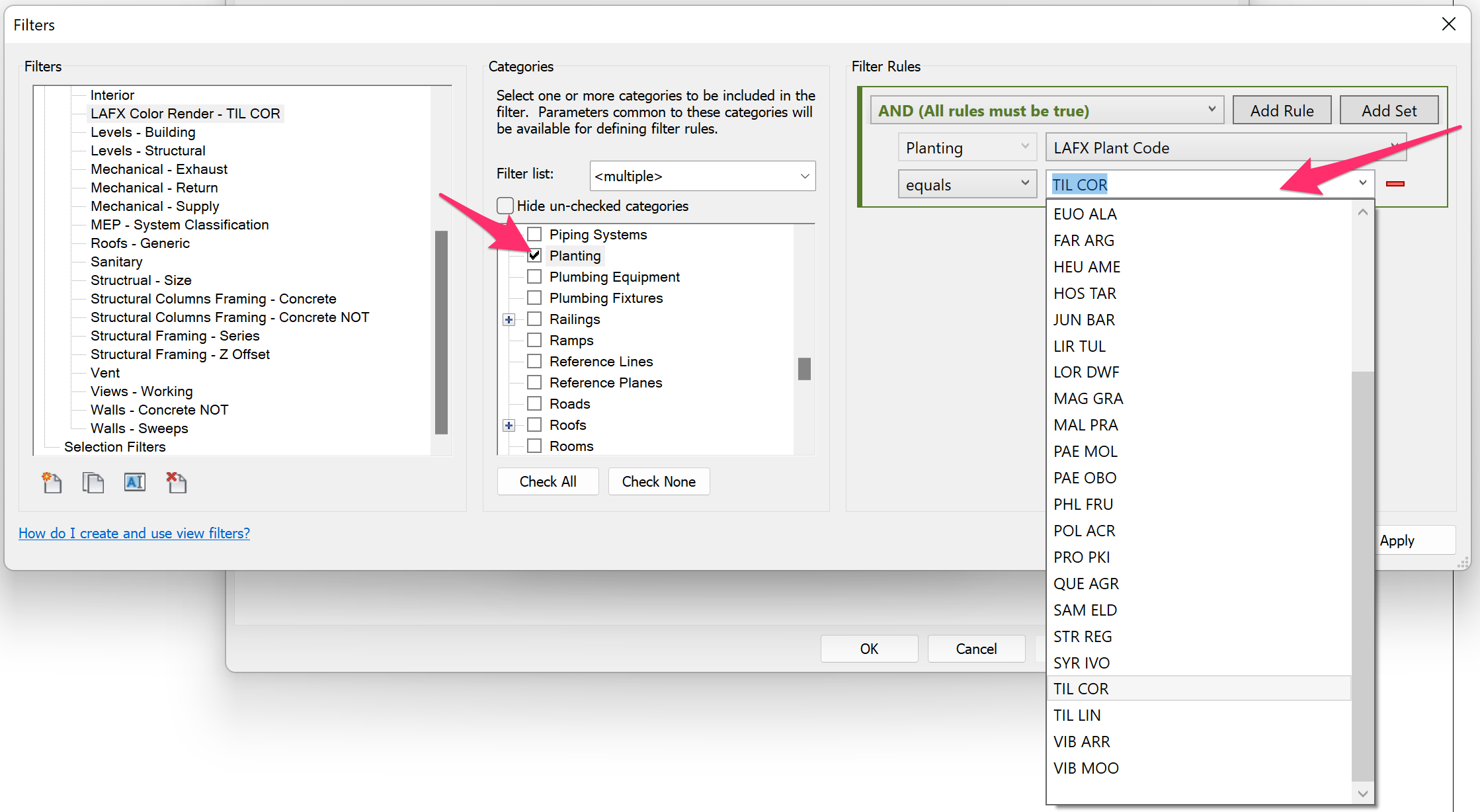Screen dimensions: 1480x812
Task: Expand the Roofs category node
Action: coord(509,425)
